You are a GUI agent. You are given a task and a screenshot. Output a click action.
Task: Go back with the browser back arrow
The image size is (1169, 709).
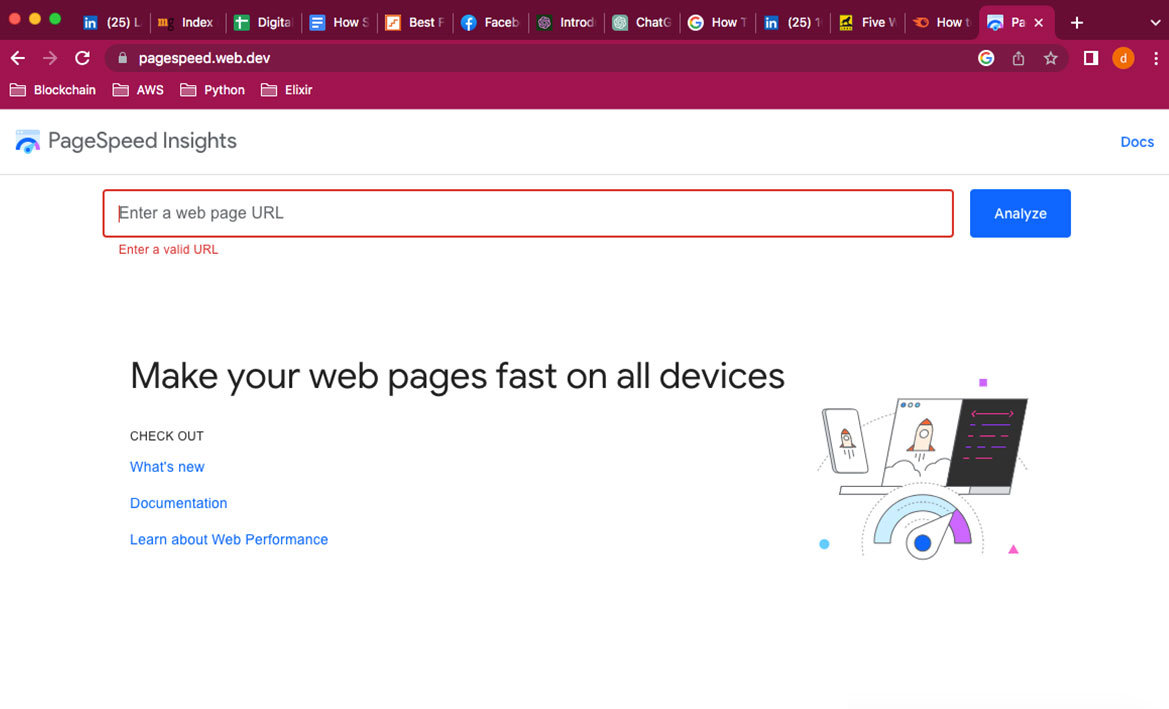[x=18, y=58]
